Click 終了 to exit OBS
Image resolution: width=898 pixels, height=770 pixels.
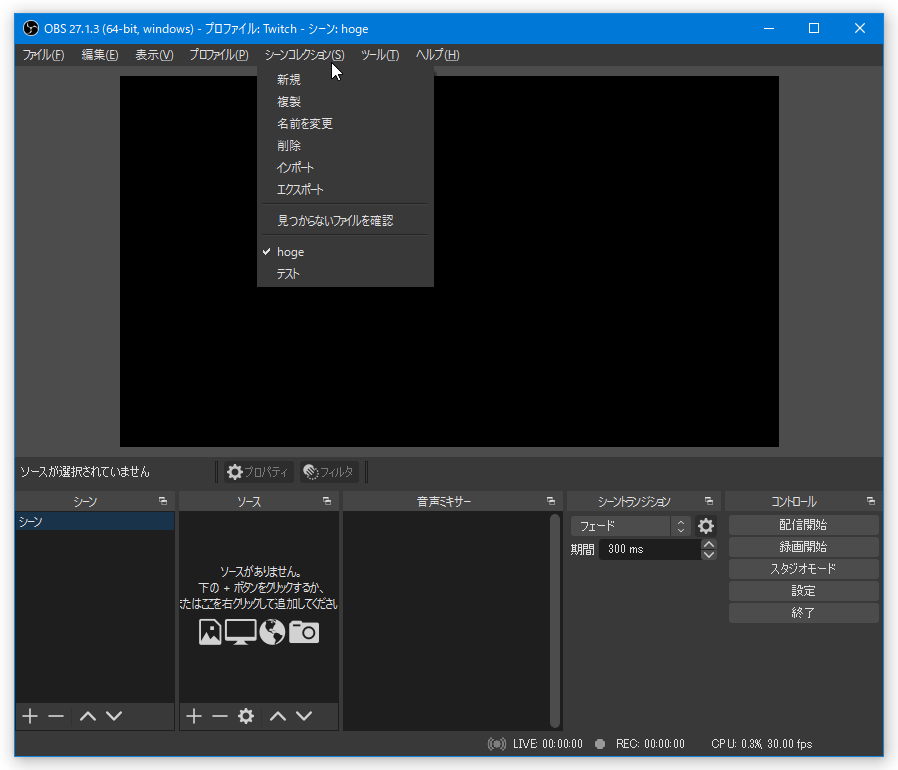[x=803, y=612]
